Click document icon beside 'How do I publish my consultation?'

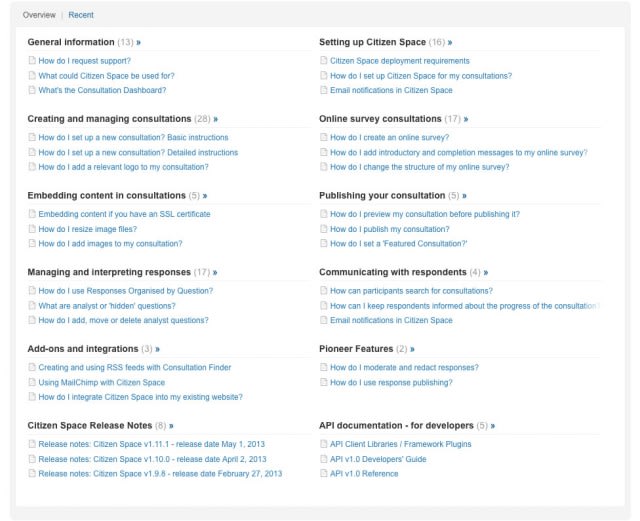[x=324, y=229]
